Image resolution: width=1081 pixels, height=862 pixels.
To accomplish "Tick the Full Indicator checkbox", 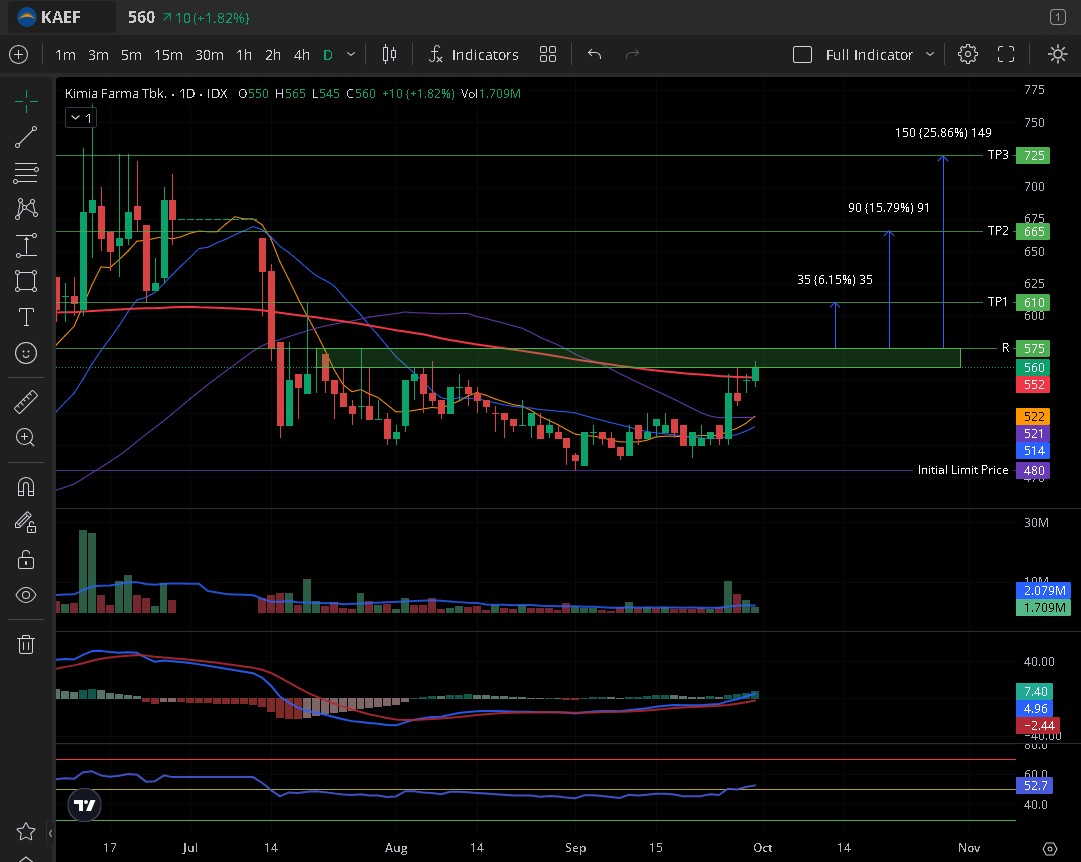I will [802, 55].
